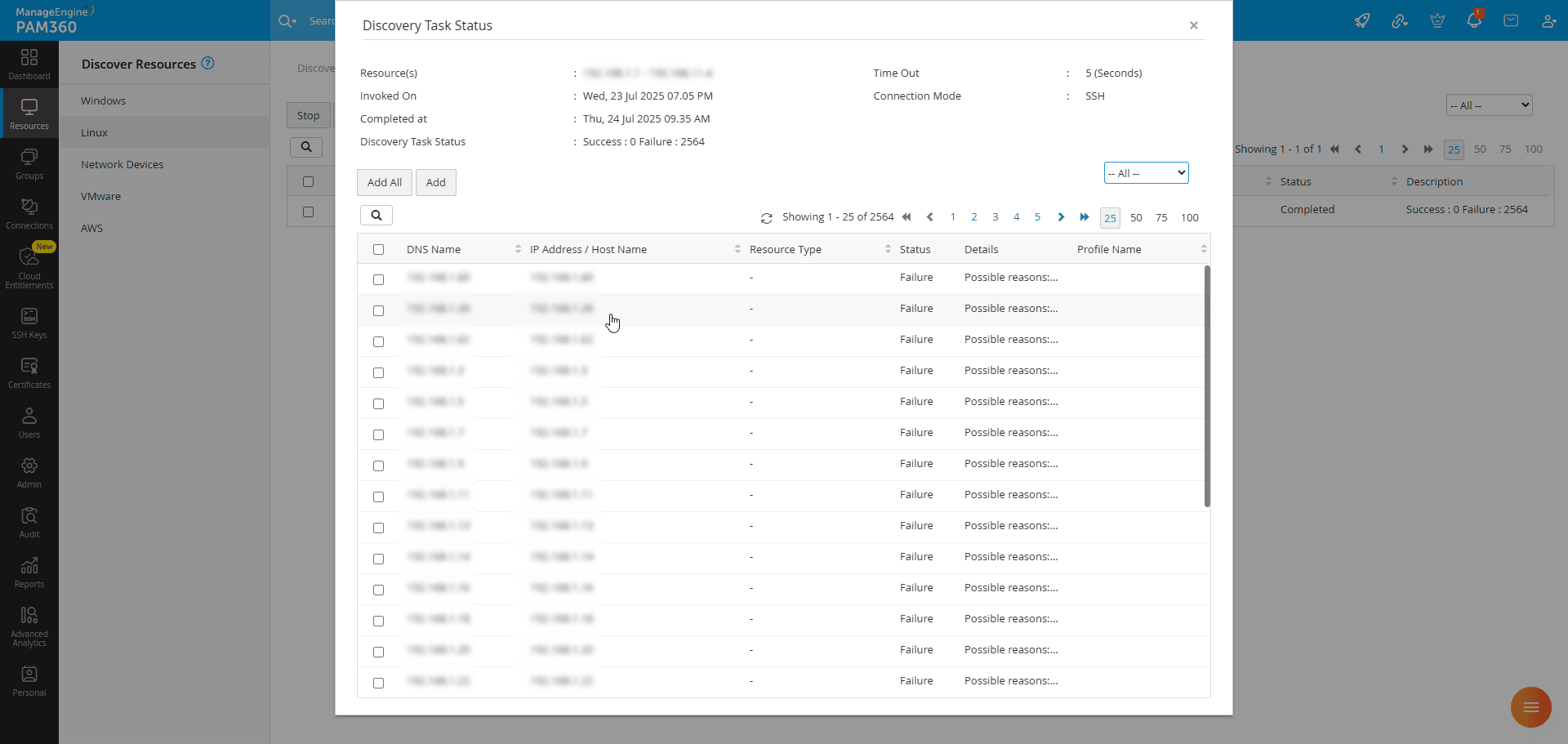The width and height of the screenshot is (1568, 744).
Task: Check the first Failure row checkbox
Action: 378,279
